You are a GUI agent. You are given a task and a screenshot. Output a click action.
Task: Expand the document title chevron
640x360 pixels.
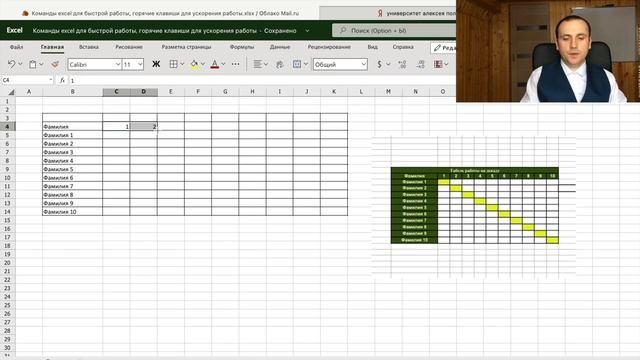[307, 31]
